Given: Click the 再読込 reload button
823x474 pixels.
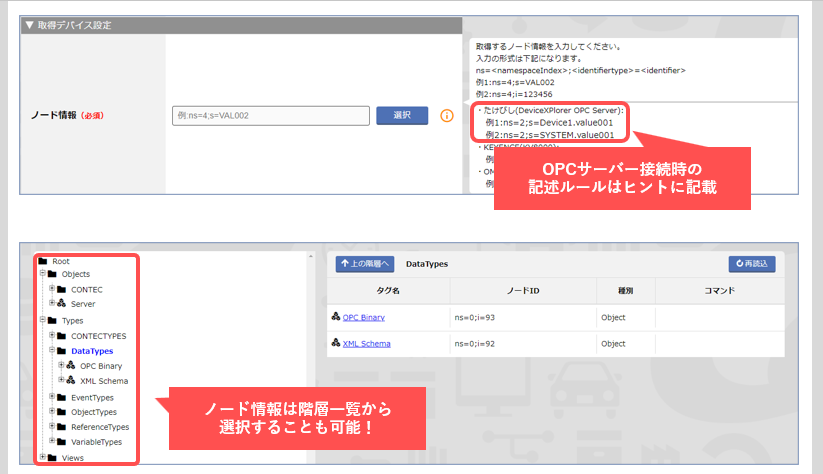Looking at the screenshot, I should click(751, 264).
